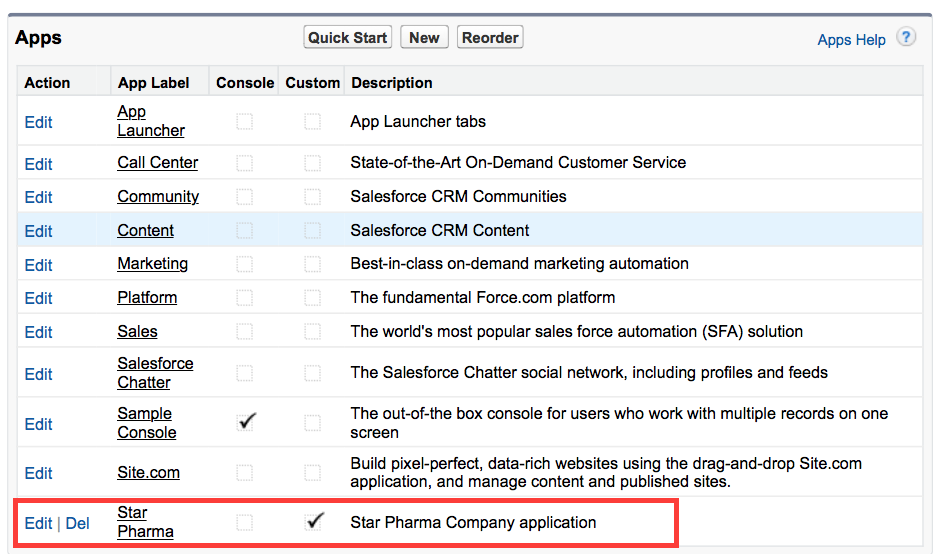The image size is (946, 554).
Task: Click the Quick Start button
Action: [348, 37]
